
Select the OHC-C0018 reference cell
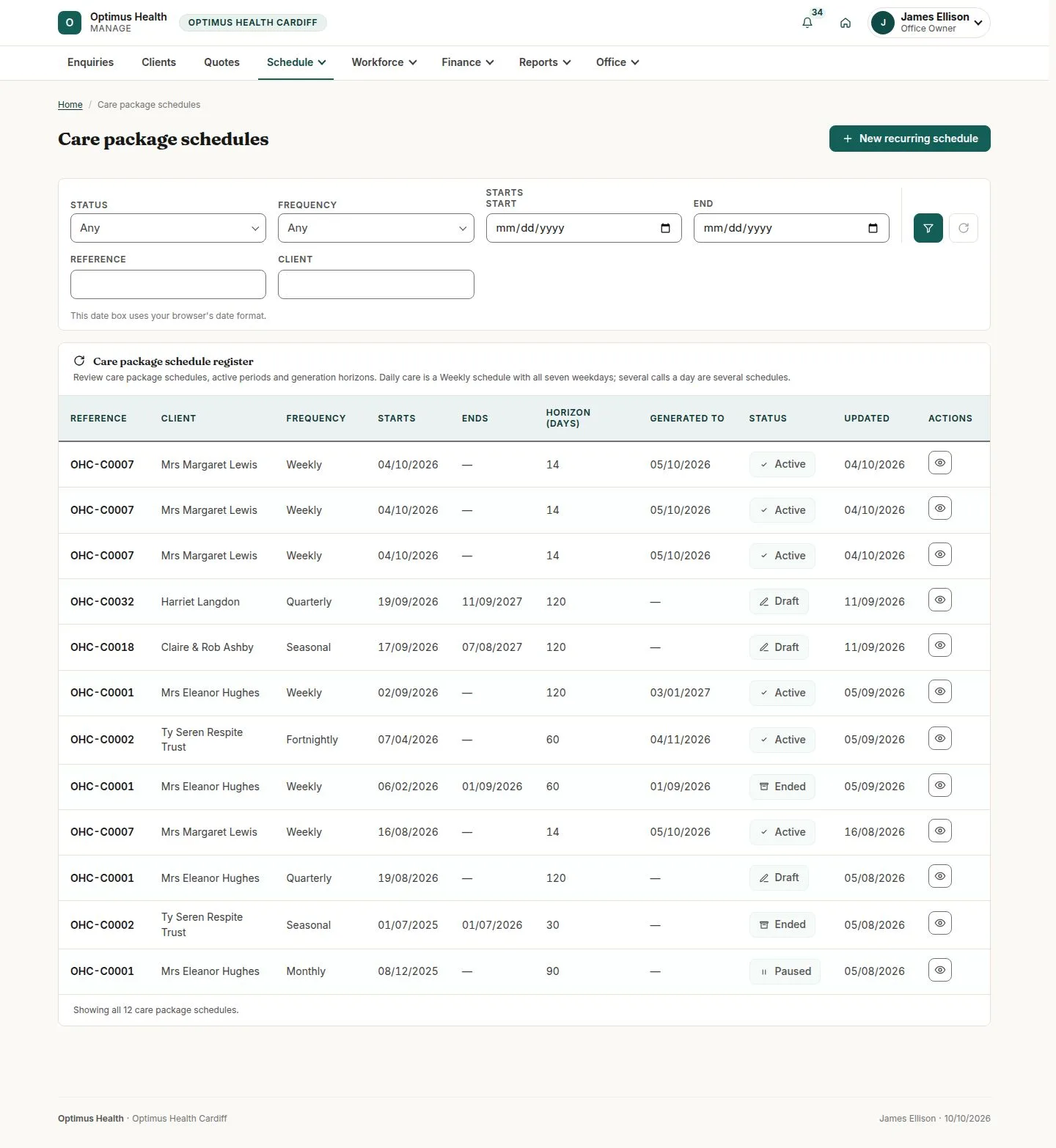point(102,647)
